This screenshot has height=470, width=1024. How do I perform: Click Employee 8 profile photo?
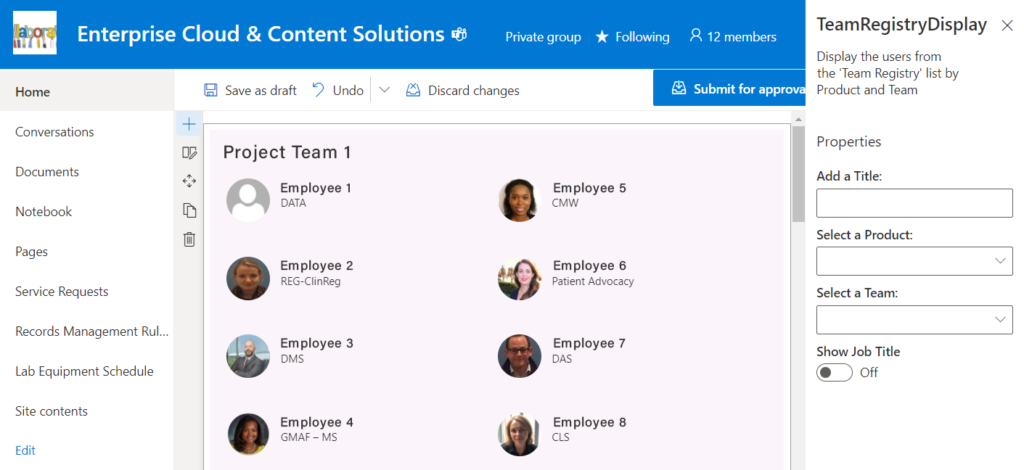point(520,434)
